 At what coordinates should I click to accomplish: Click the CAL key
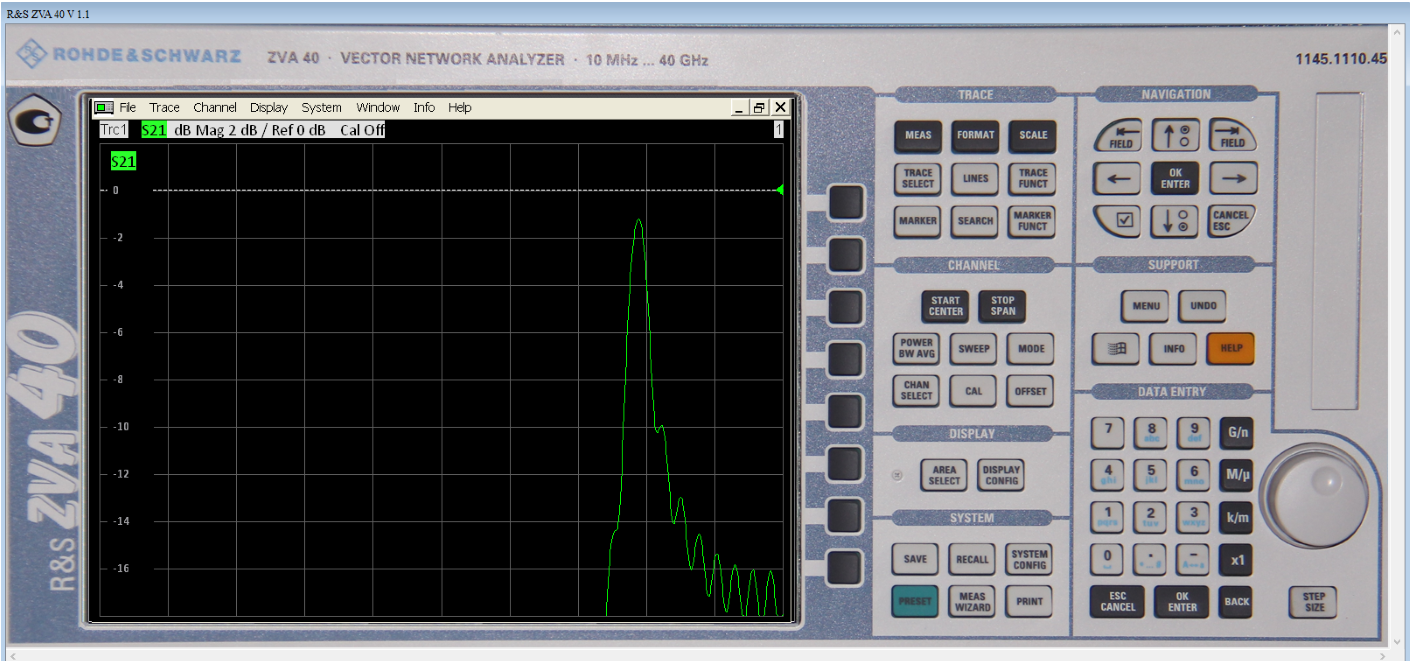click(974, 391)
